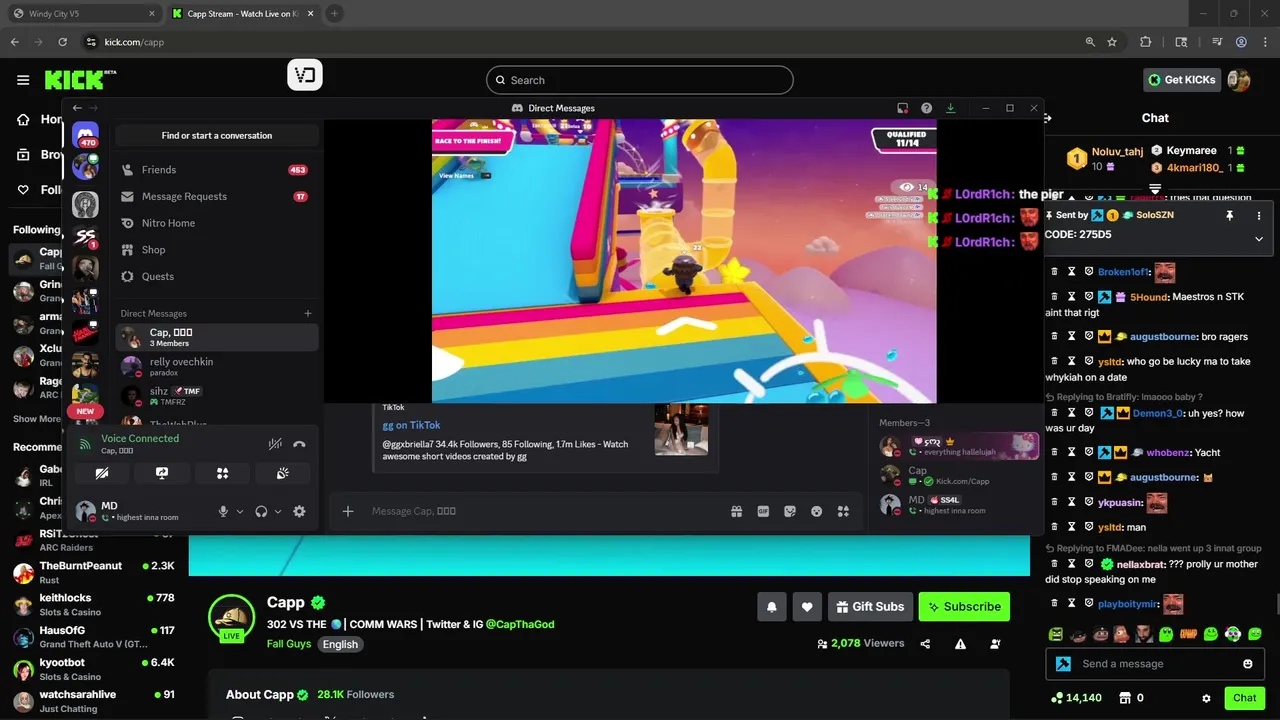Image resolution: width=1280 pixels, height=720 pixels.
Task: Open Discord inbox download icon
Action: pos(950,108)
